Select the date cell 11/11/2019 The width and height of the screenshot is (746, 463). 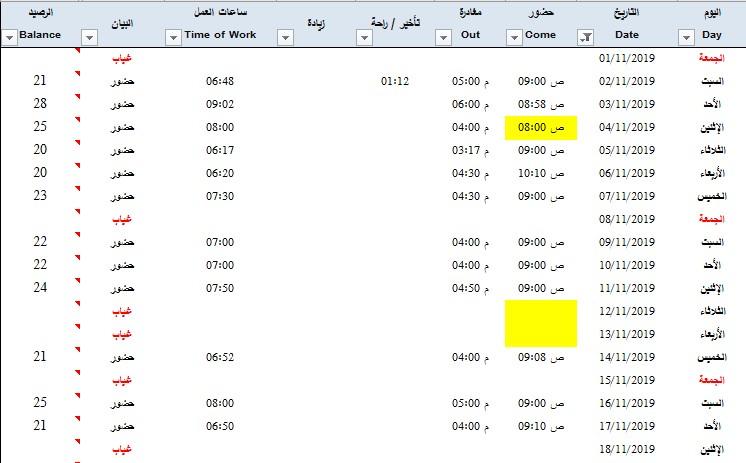[x=627, y=288]
